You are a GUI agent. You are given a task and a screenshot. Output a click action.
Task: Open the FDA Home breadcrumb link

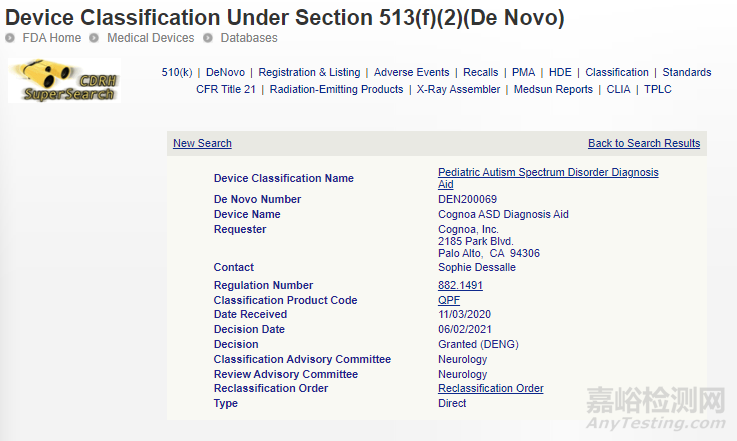(51, 38)
